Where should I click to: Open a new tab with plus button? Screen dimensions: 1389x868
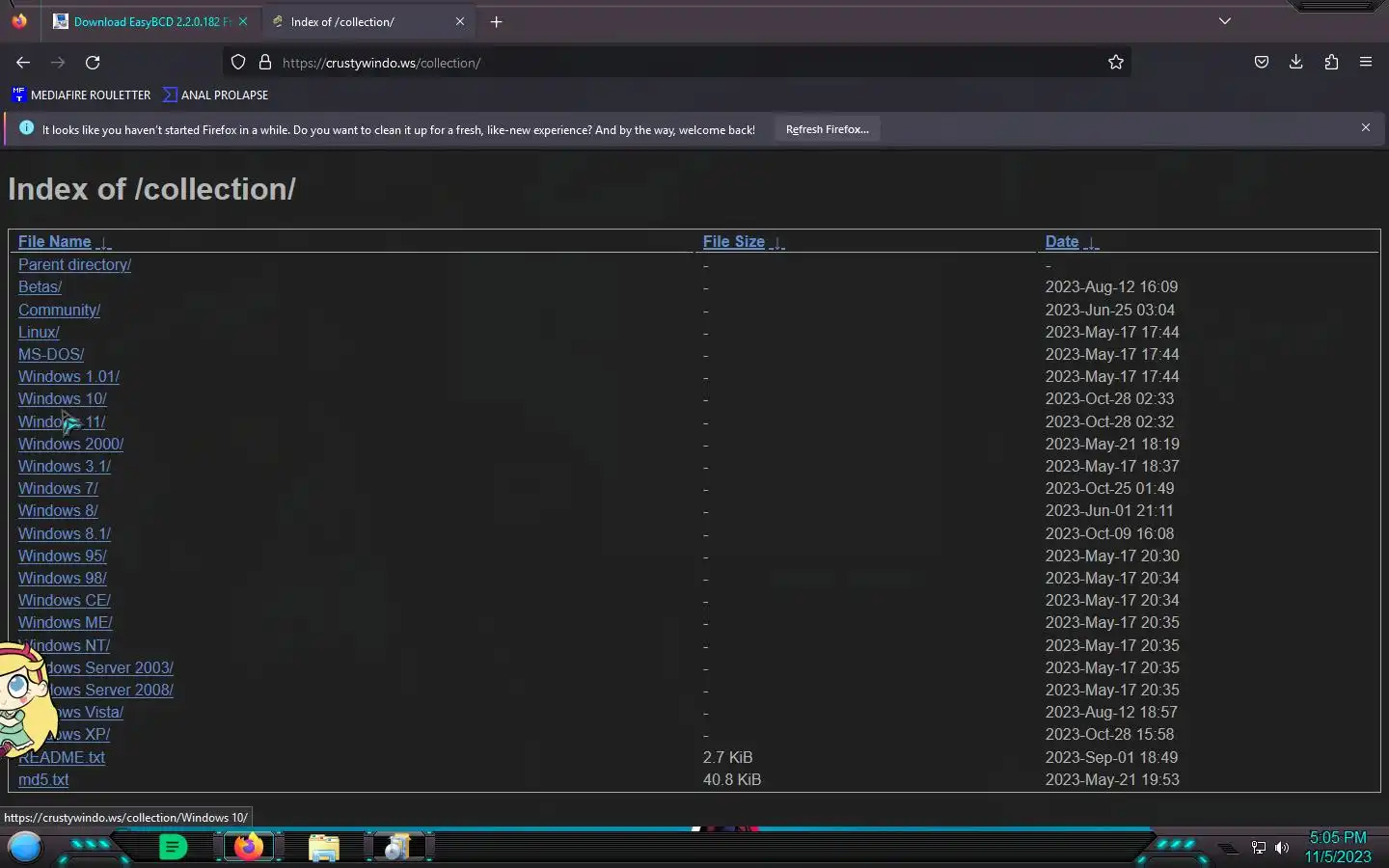496,21
